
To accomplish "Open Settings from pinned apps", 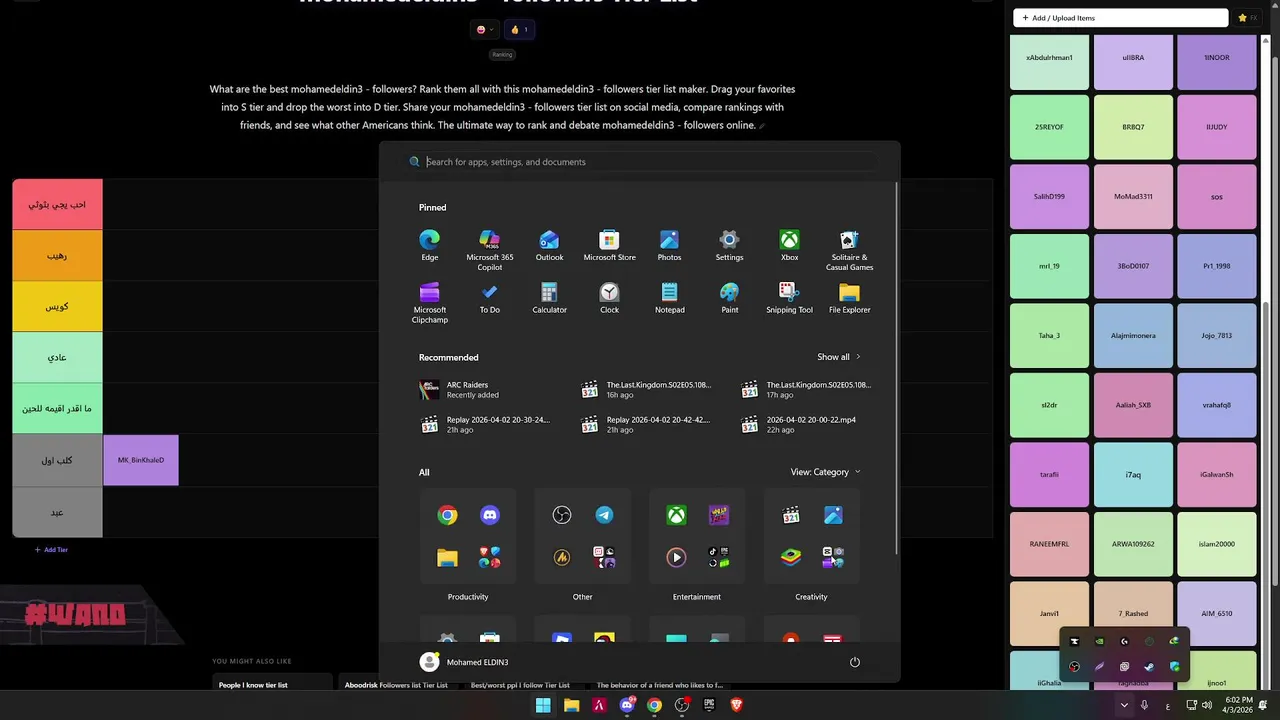I will [729, 246].
